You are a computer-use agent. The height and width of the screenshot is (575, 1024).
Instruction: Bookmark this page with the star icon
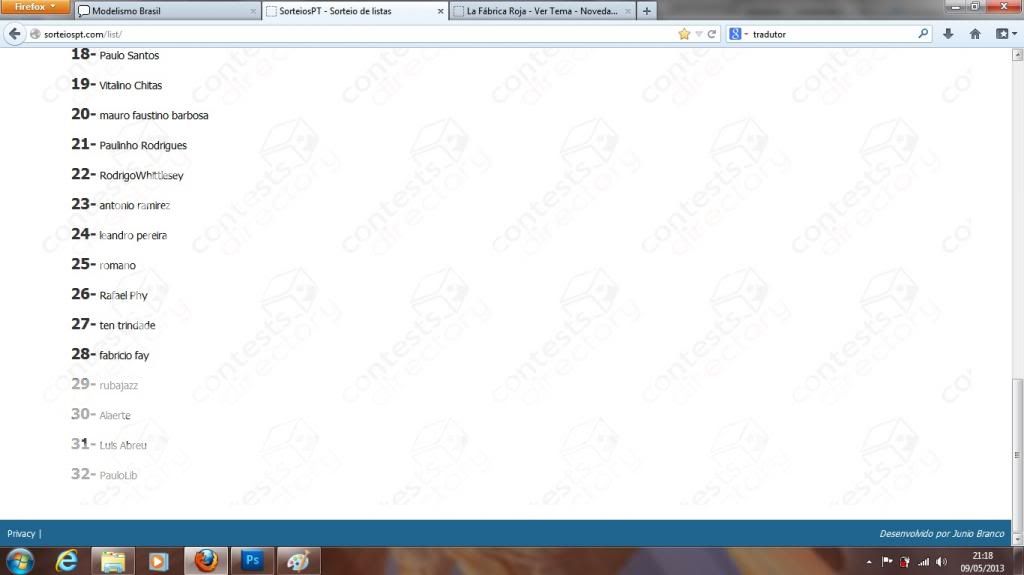(684, 34)
